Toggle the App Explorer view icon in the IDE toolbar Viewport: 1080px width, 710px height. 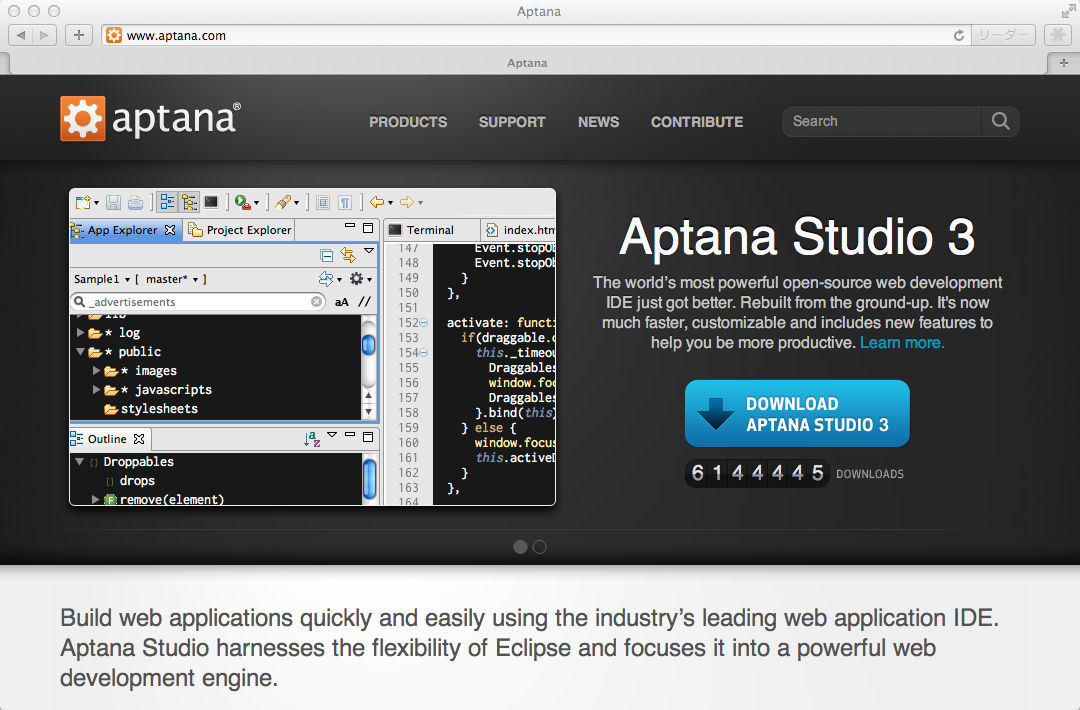167,202
